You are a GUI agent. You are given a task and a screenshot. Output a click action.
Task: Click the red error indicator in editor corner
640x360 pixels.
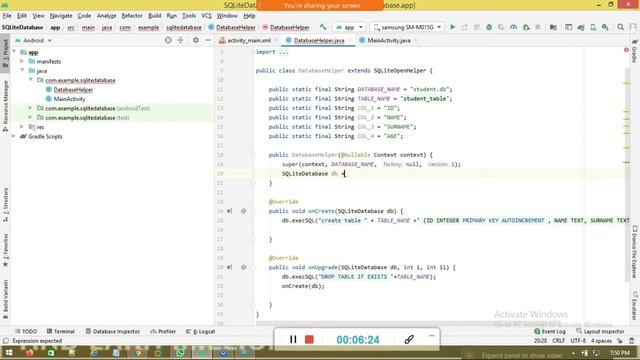[626, 50]
